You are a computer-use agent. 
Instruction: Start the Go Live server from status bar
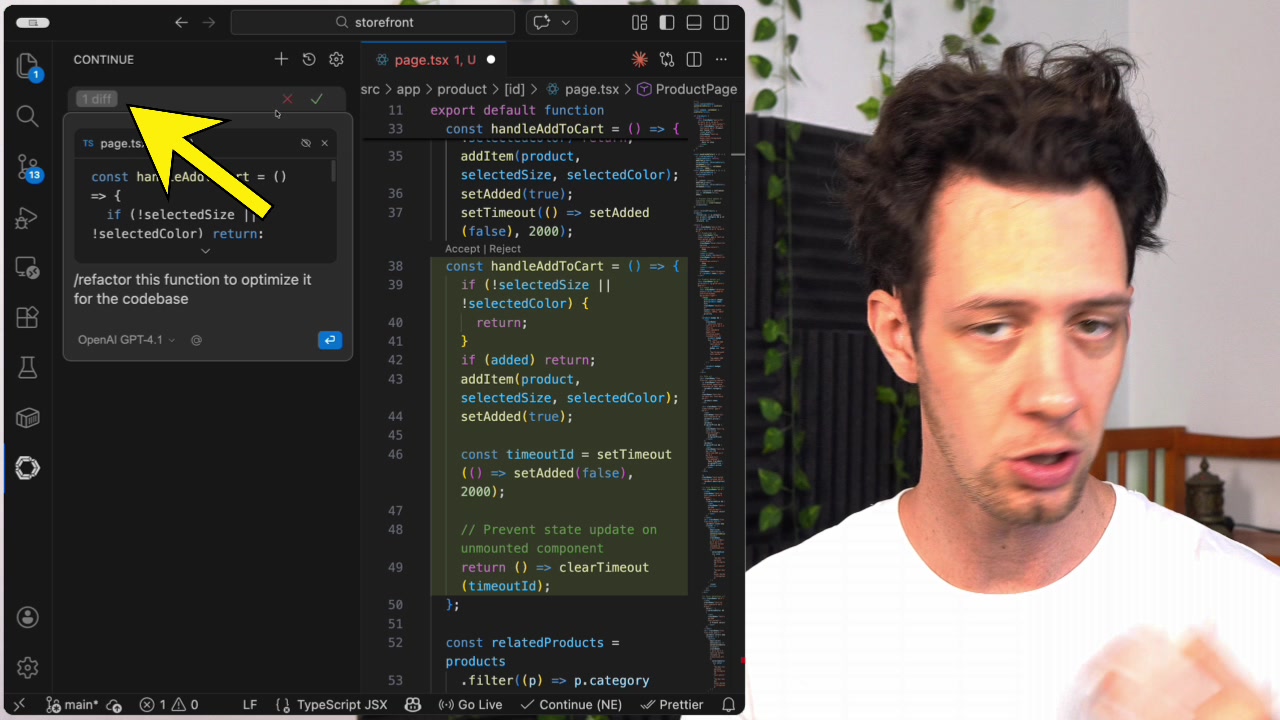click(470, 704)
